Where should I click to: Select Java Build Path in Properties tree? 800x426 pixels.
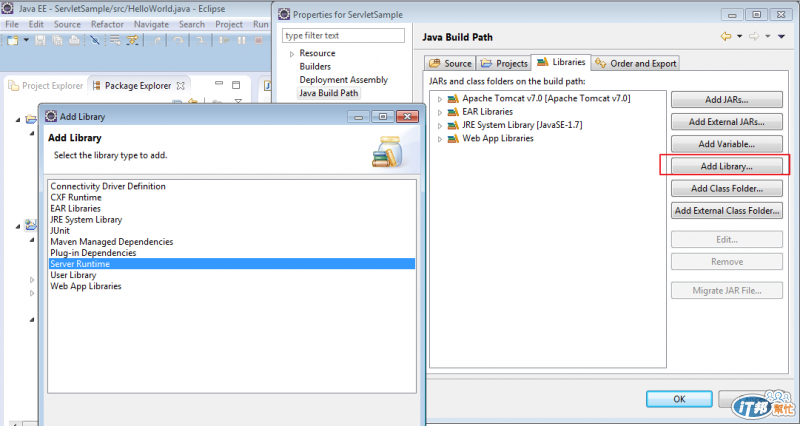click(329, 93)
